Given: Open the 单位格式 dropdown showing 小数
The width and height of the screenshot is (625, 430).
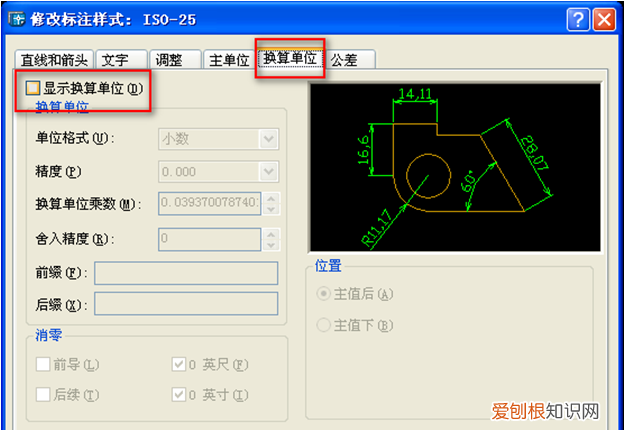Looking at the screenshot, I should pos(218,139).
